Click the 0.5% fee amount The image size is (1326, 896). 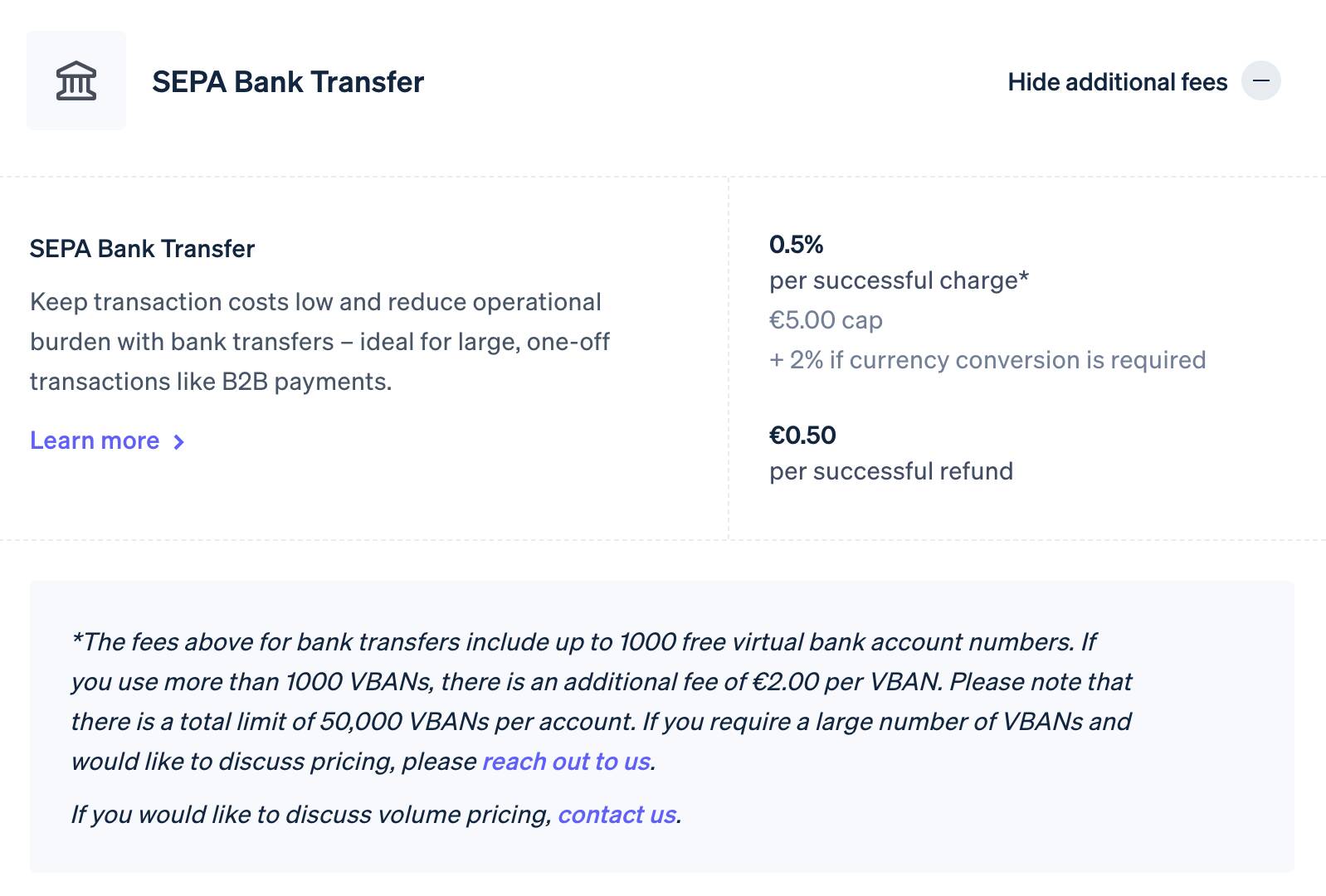point(796,245)
